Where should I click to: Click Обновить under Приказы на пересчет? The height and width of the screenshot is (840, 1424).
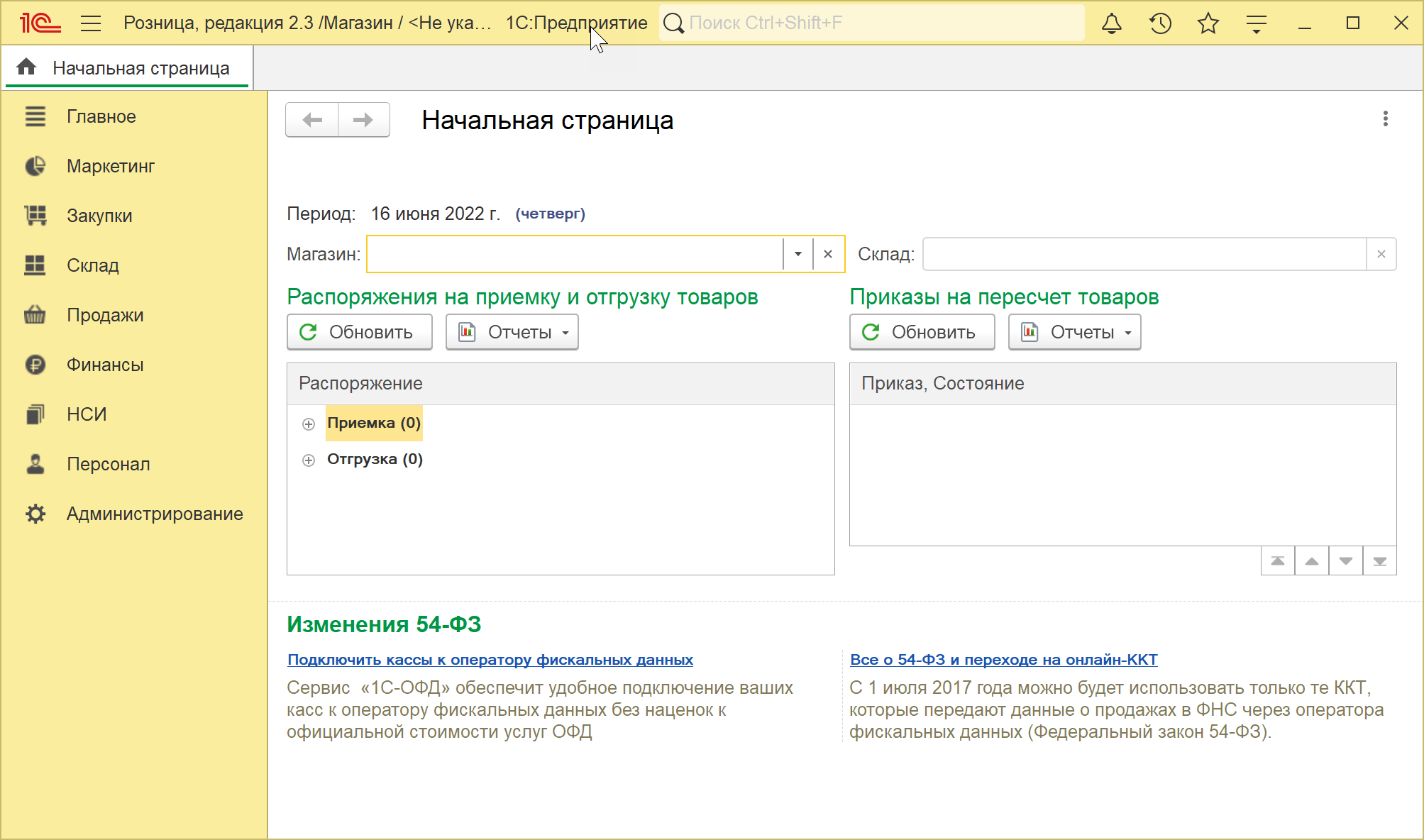point(922,332)
